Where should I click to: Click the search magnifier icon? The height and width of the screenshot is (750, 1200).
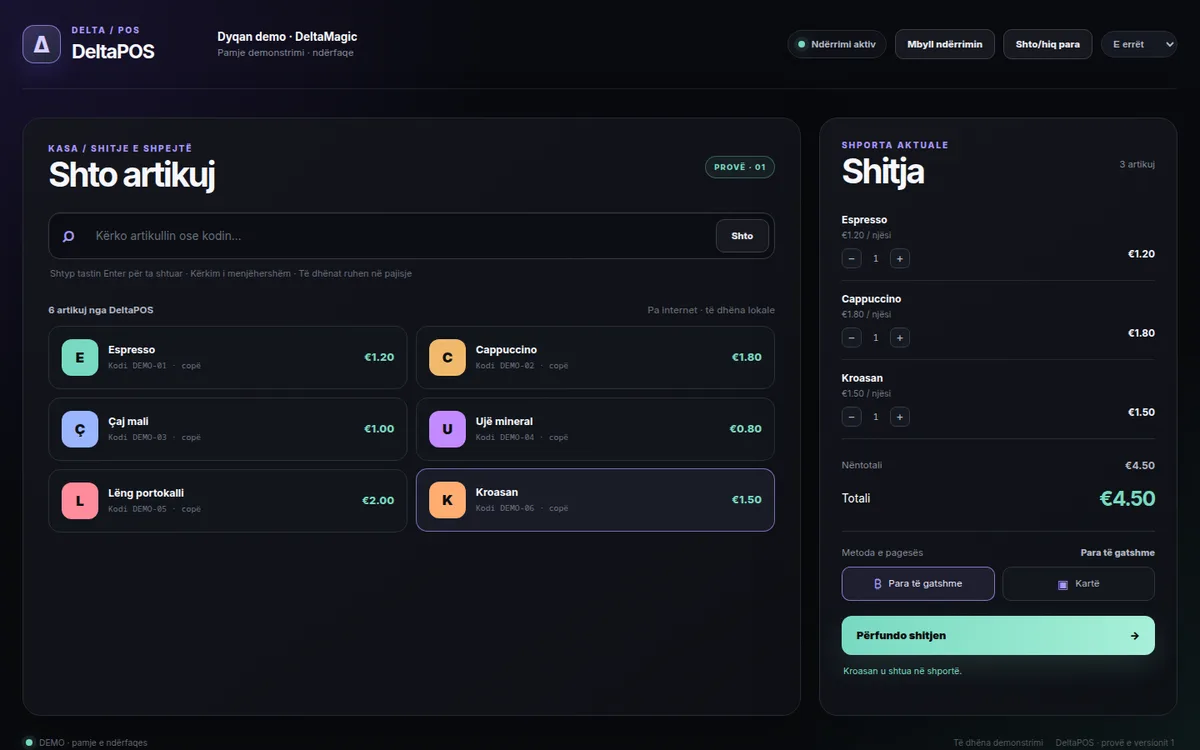69,236
